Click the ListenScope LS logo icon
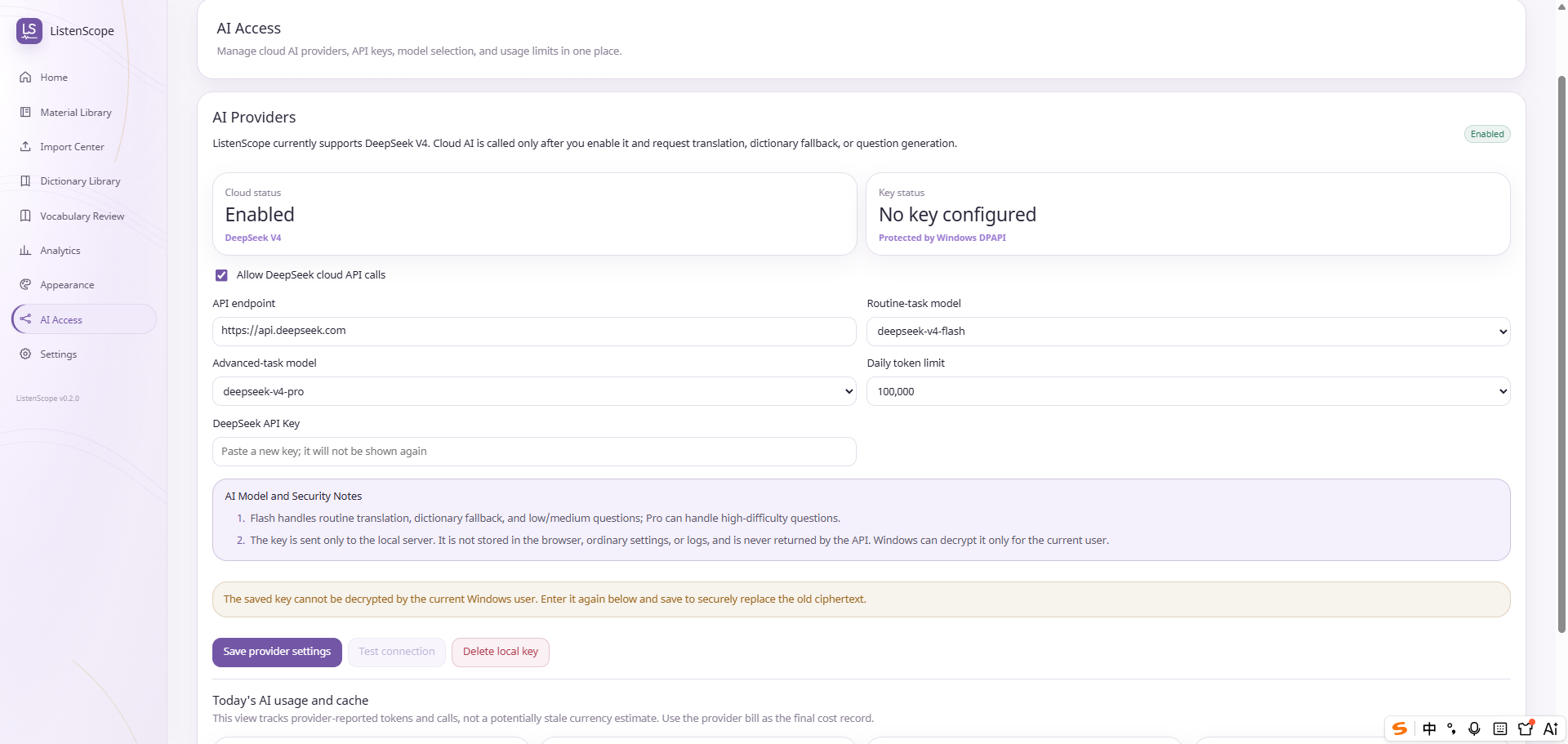Viewport: 1568px width, 744px height. point(29,31)
